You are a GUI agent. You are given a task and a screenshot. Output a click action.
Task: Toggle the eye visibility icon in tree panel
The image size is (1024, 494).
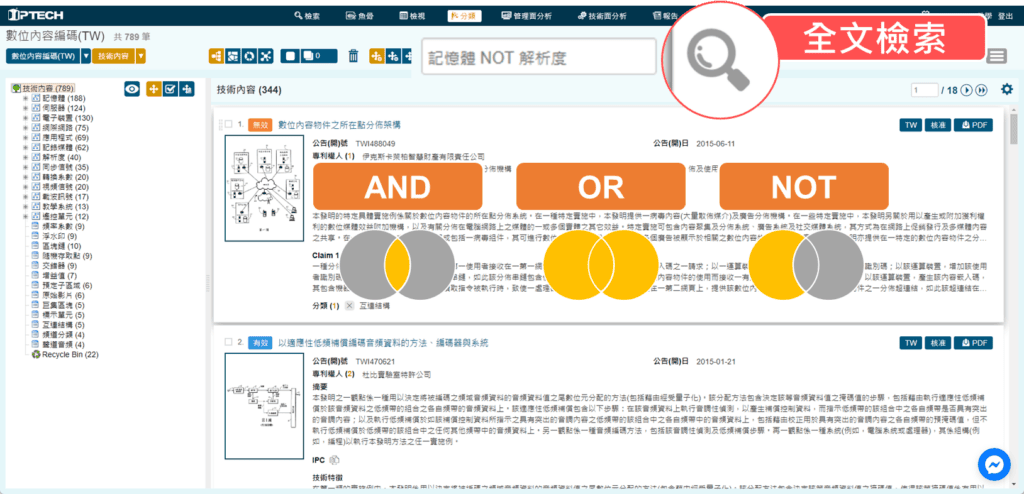pyautogui.click(x=132, y=89)
